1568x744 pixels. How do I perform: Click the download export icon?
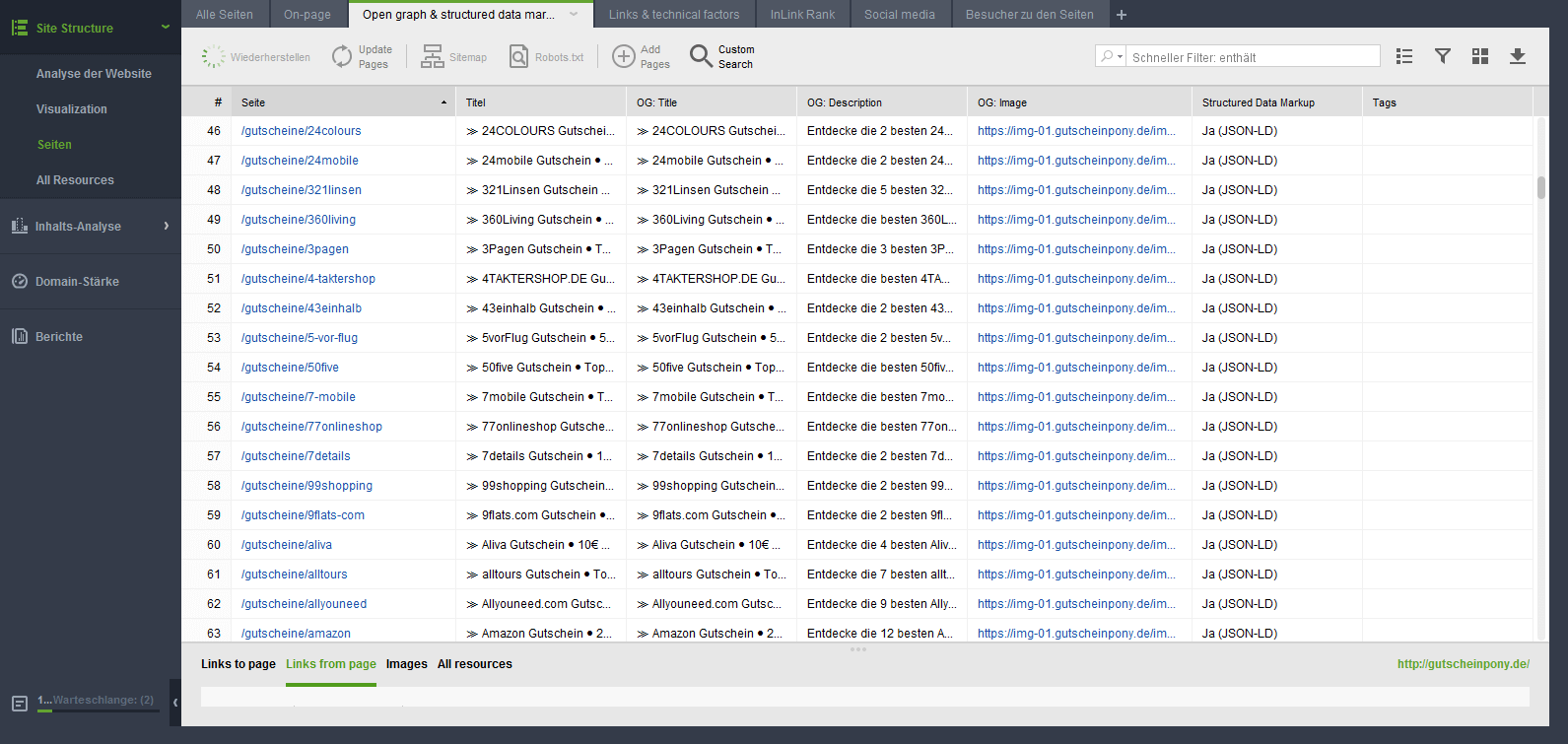click(x=1518, y=57)
